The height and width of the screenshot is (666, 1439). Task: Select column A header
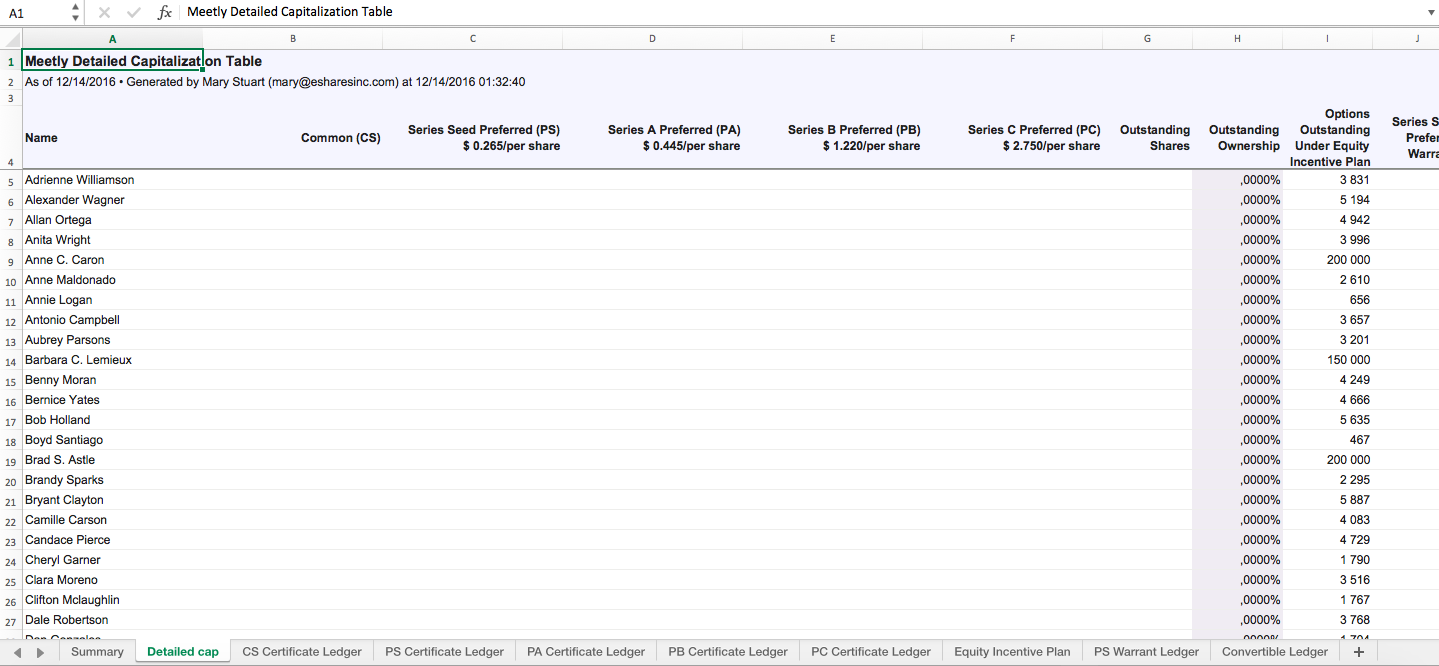click(112, 39)
